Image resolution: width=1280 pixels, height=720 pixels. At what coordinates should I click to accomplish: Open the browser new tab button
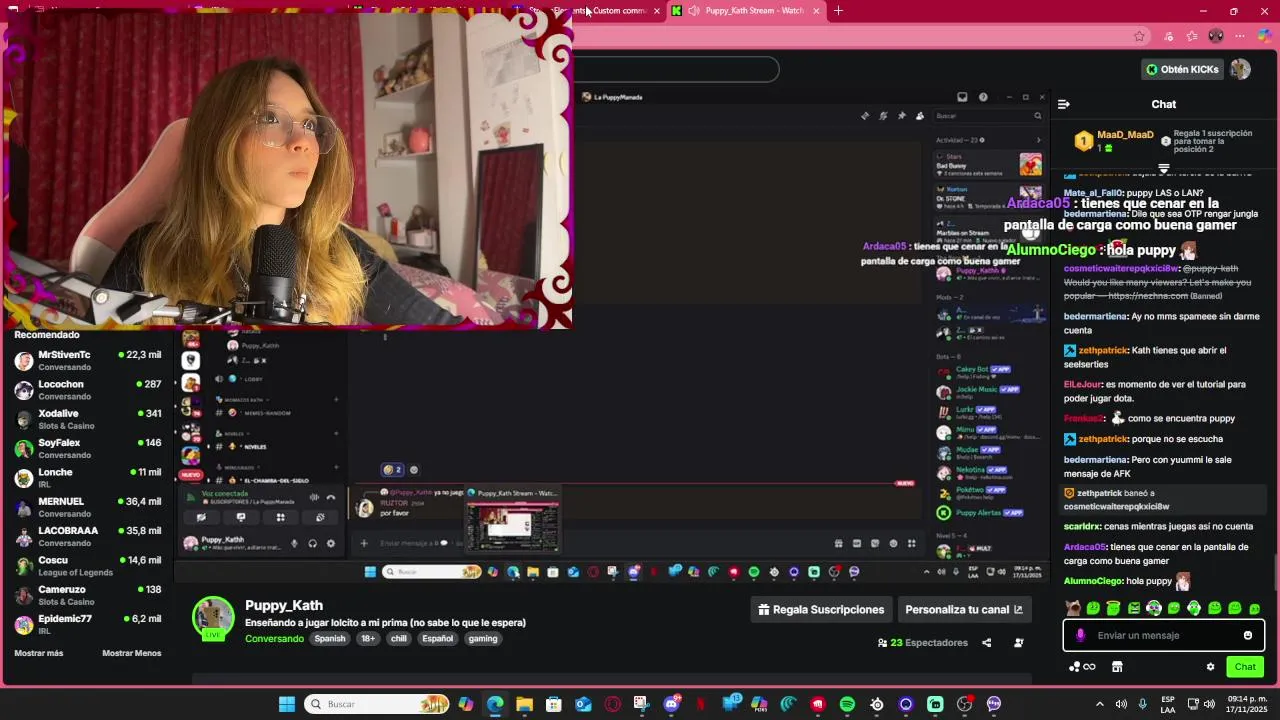[x=838, y=11]
